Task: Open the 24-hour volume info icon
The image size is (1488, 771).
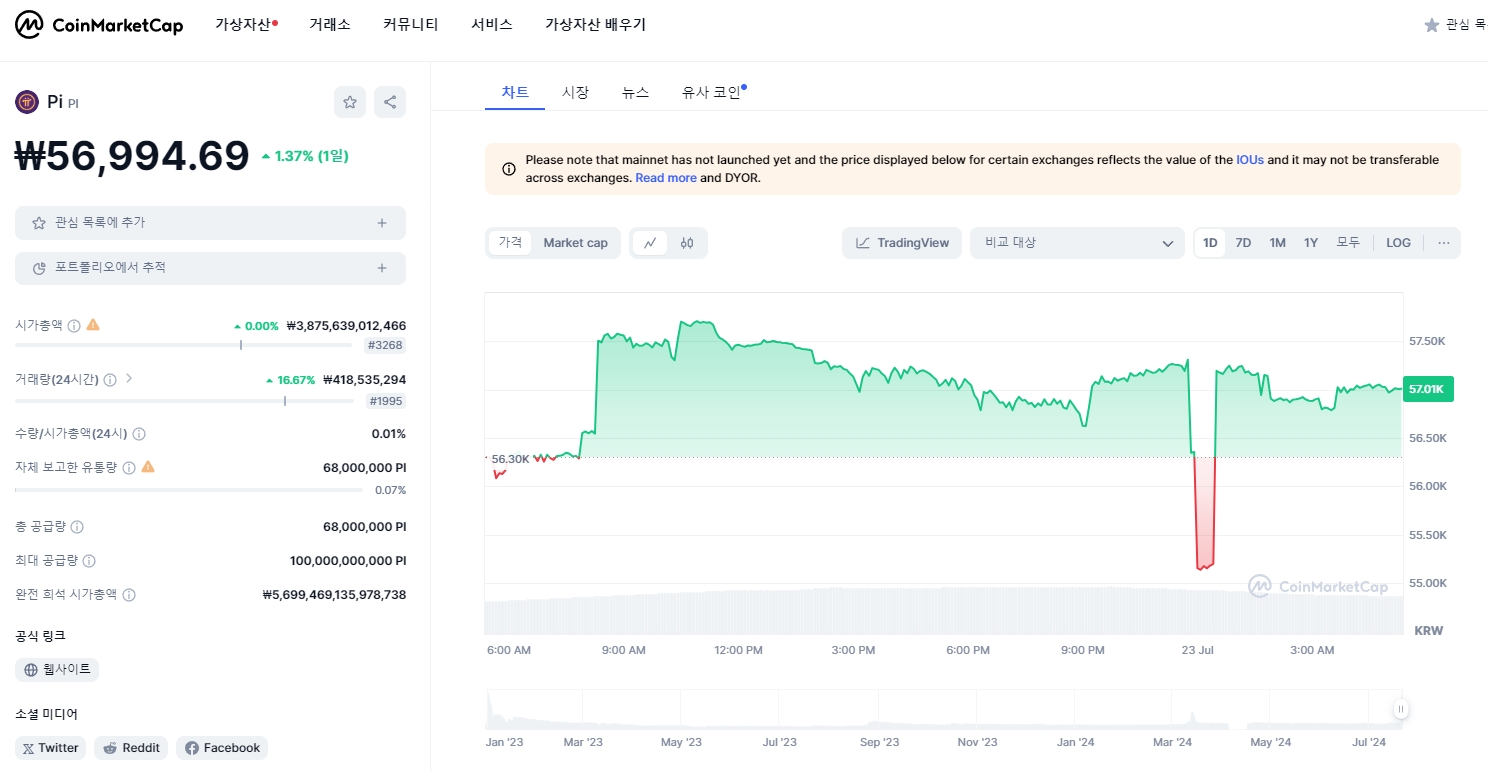Action: click(x=110, y=380)
